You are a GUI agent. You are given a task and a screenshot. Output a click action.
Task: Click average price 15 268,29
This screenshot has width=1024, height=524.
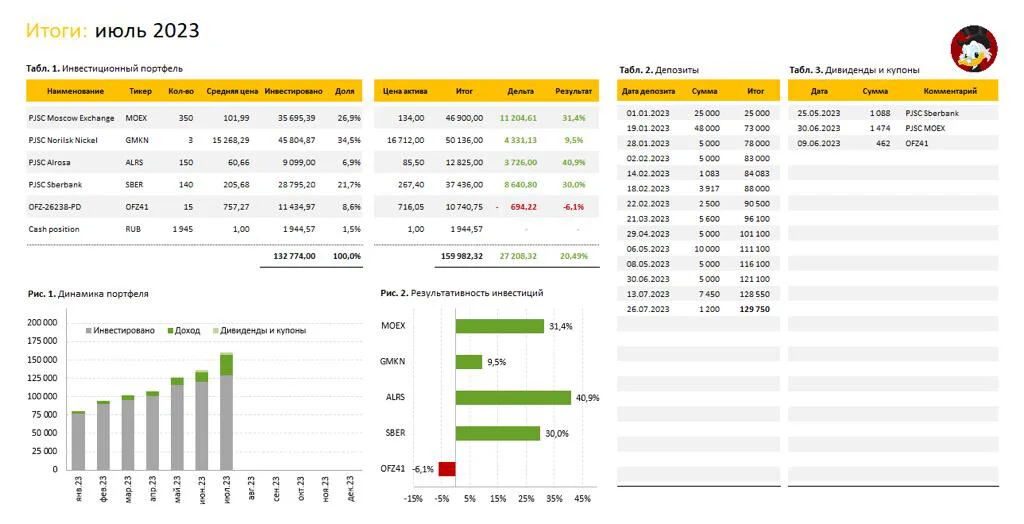pyautogui.click(x=231, y=140)
